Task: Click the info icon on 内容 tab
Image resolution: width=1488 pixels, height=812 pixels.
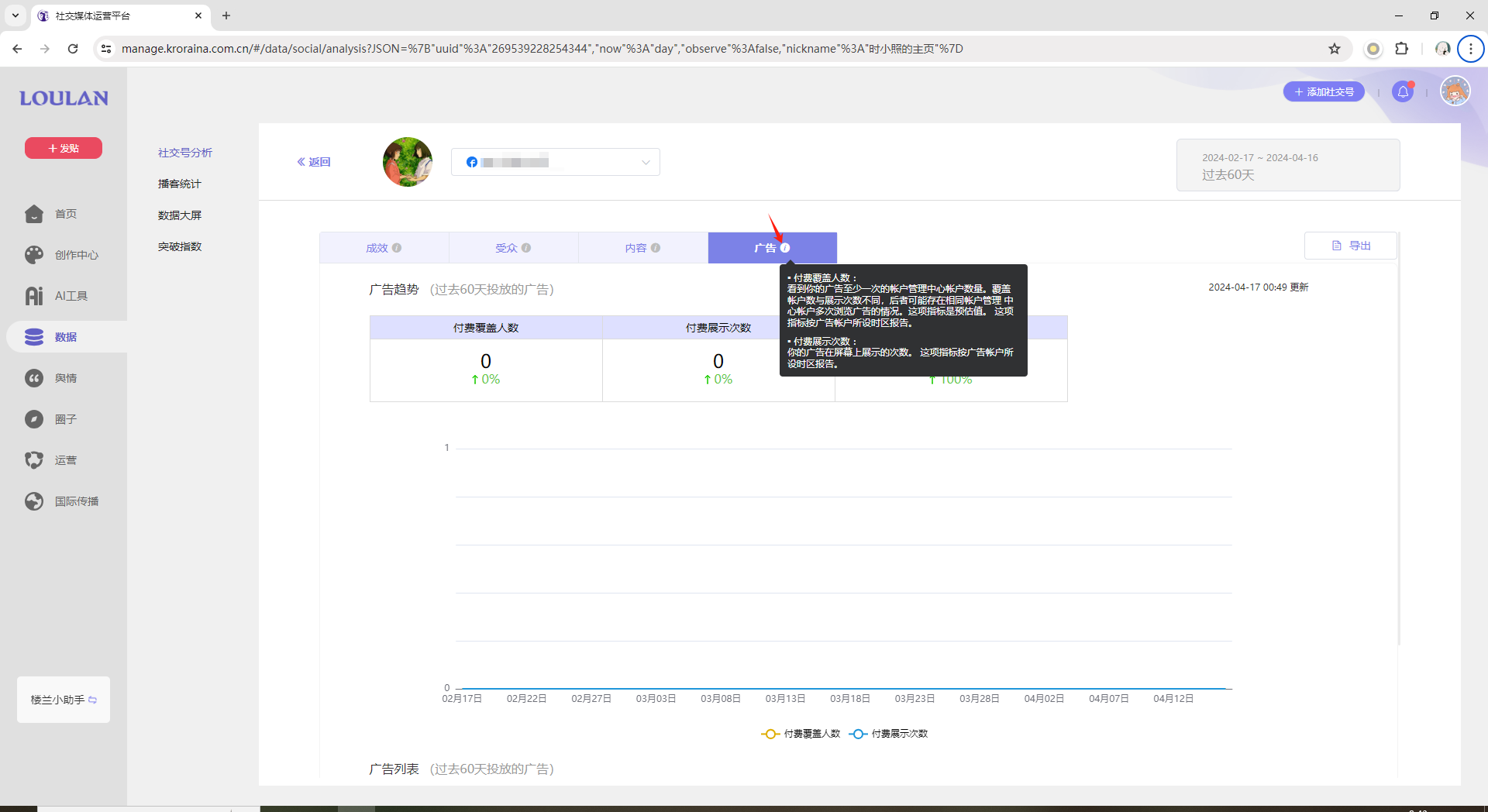Action: click(656, 248)
